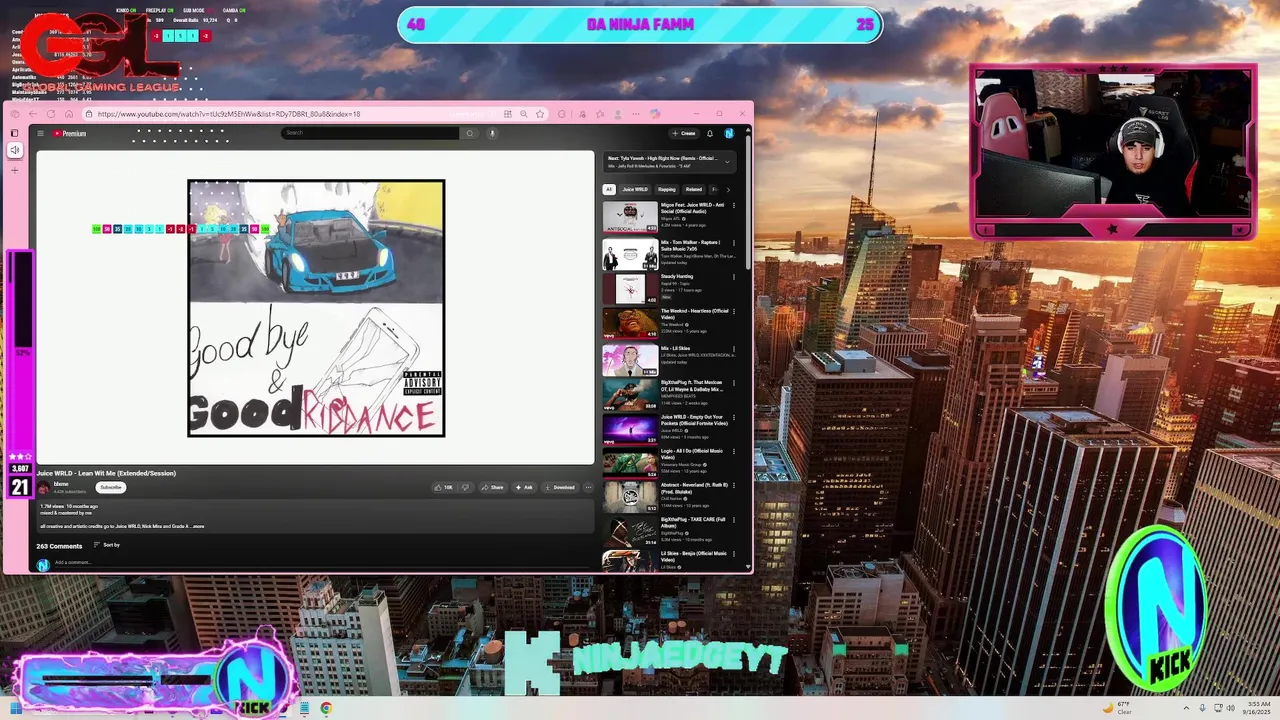This screenshot has height=720, width=1280.
Task: Open the browser home page
Action: coord(68,114)
